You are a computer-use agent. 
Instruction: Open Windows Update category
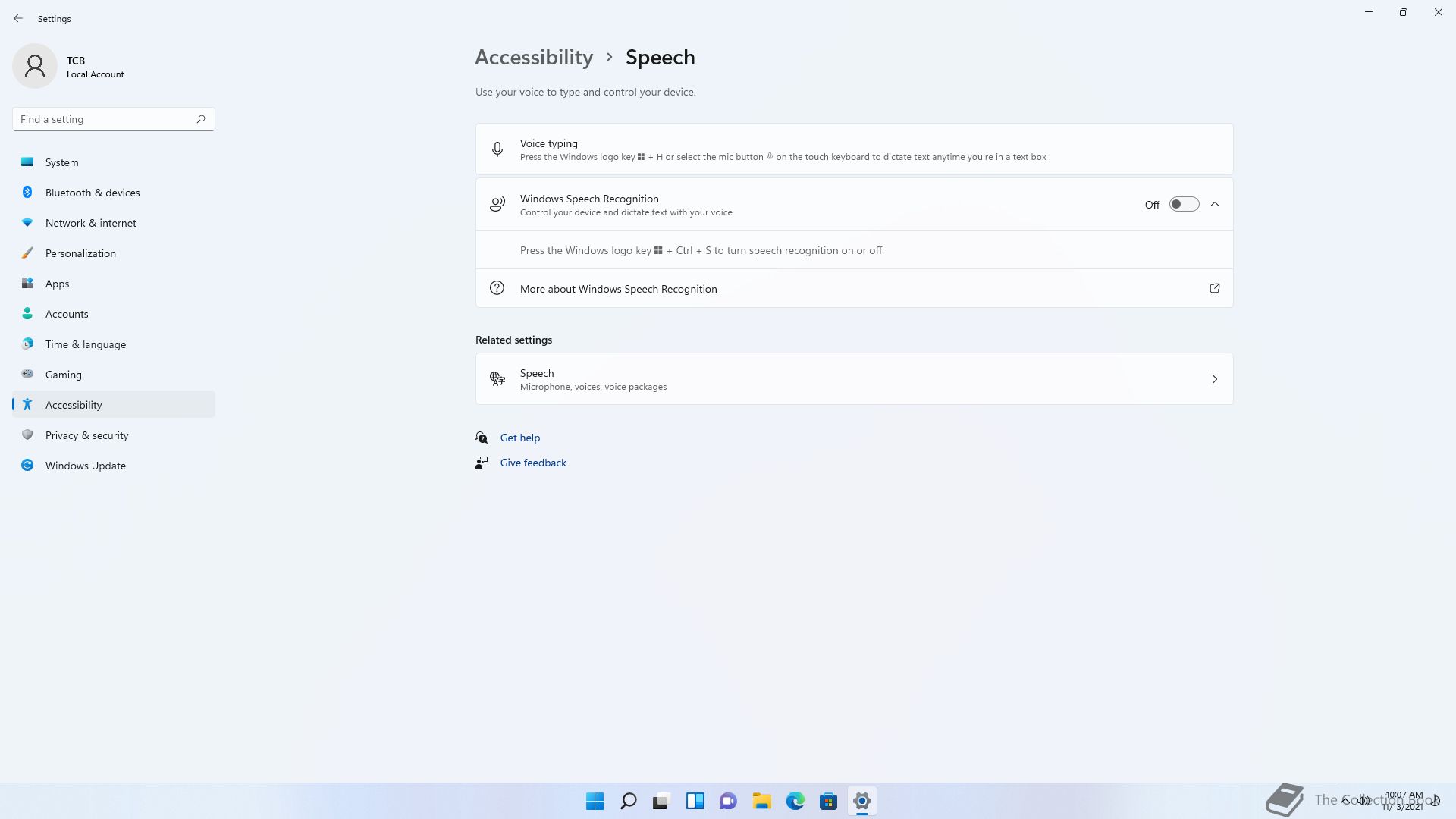click(x=114, y=466)
